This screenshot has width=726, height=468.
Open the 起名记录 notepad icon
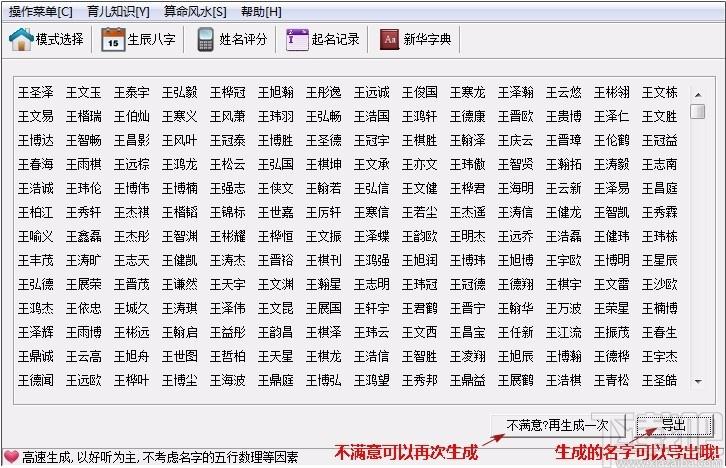tap(297, 39)
